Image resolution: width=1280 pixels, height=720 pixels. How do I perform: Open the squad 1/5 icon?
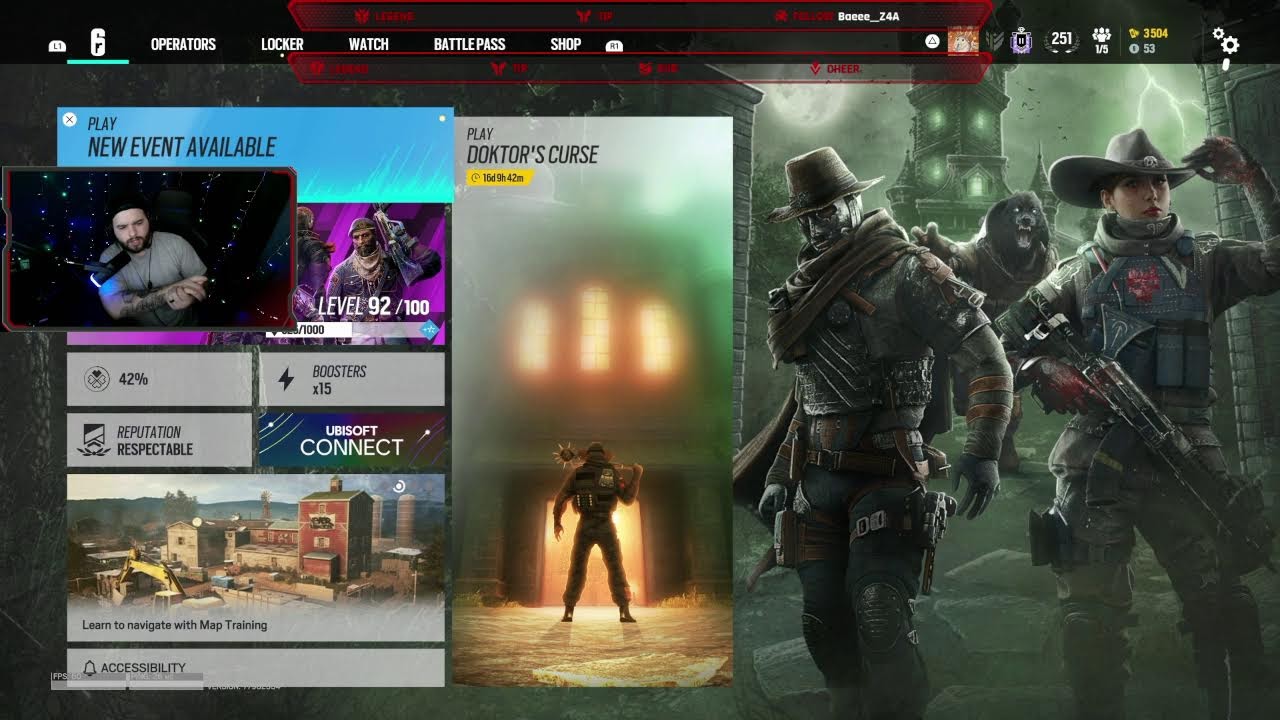pos(1101,40)
